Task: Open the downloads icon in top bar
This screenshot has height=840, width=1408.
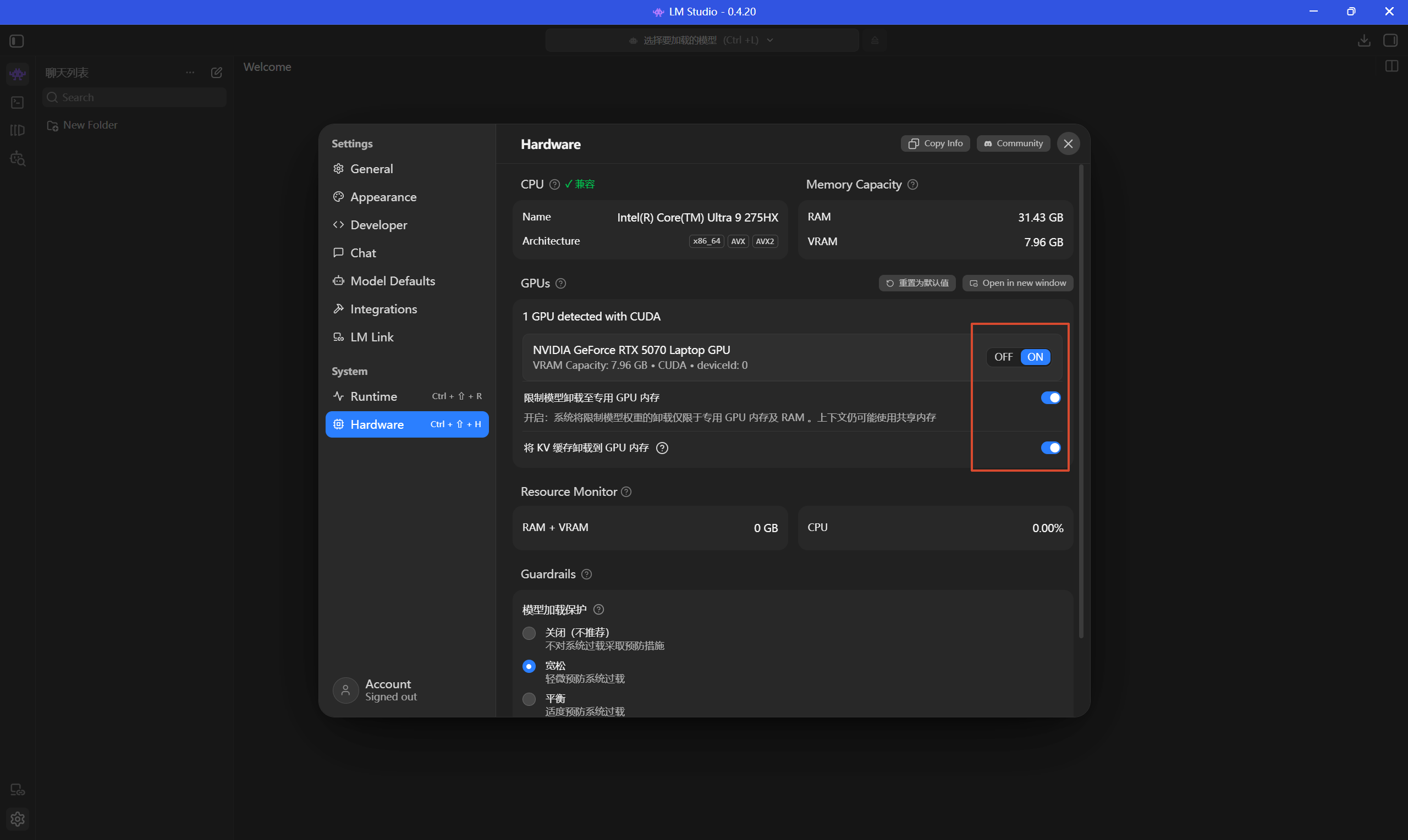Action: [1364, 41]
